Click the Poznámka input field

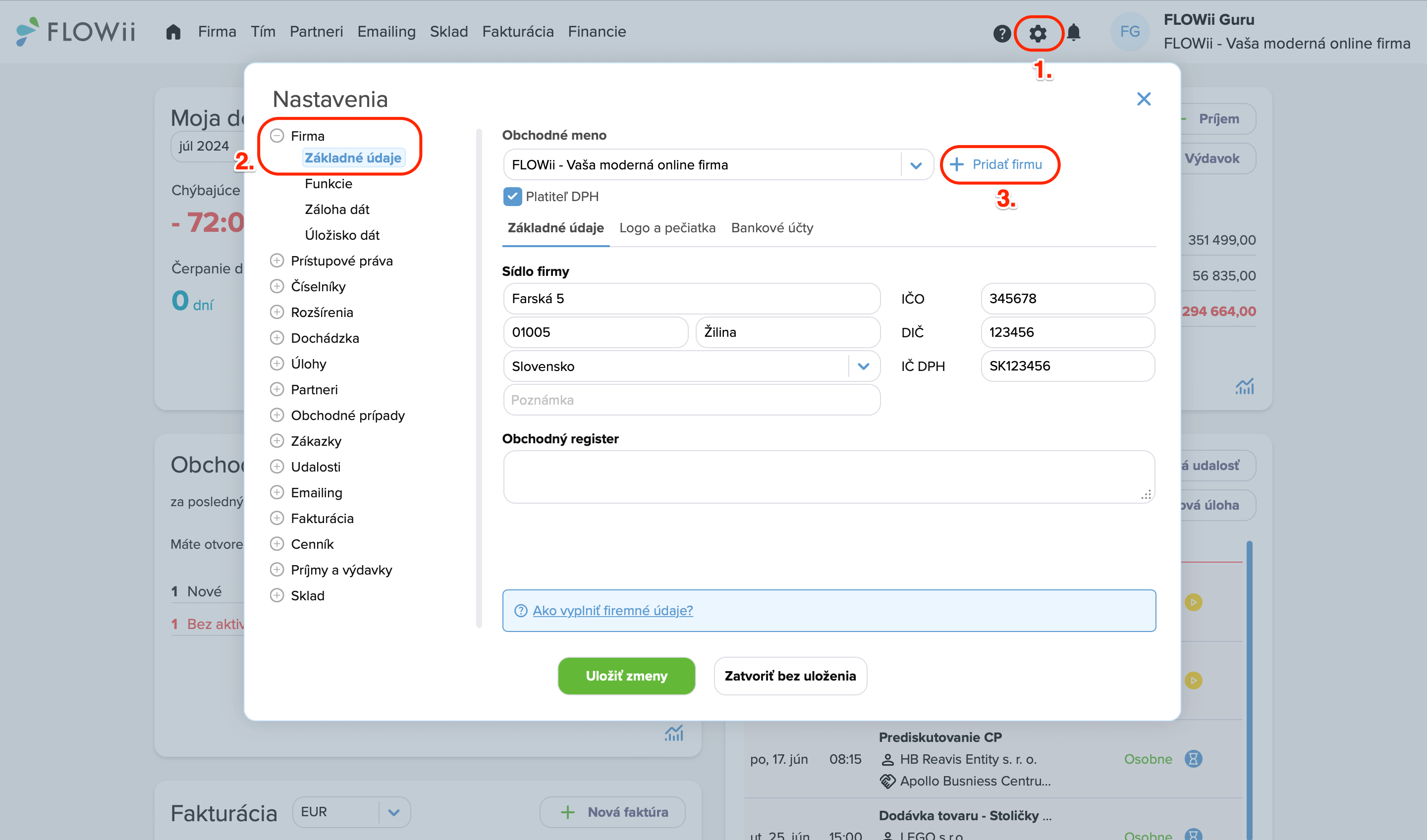click(691, 400)
